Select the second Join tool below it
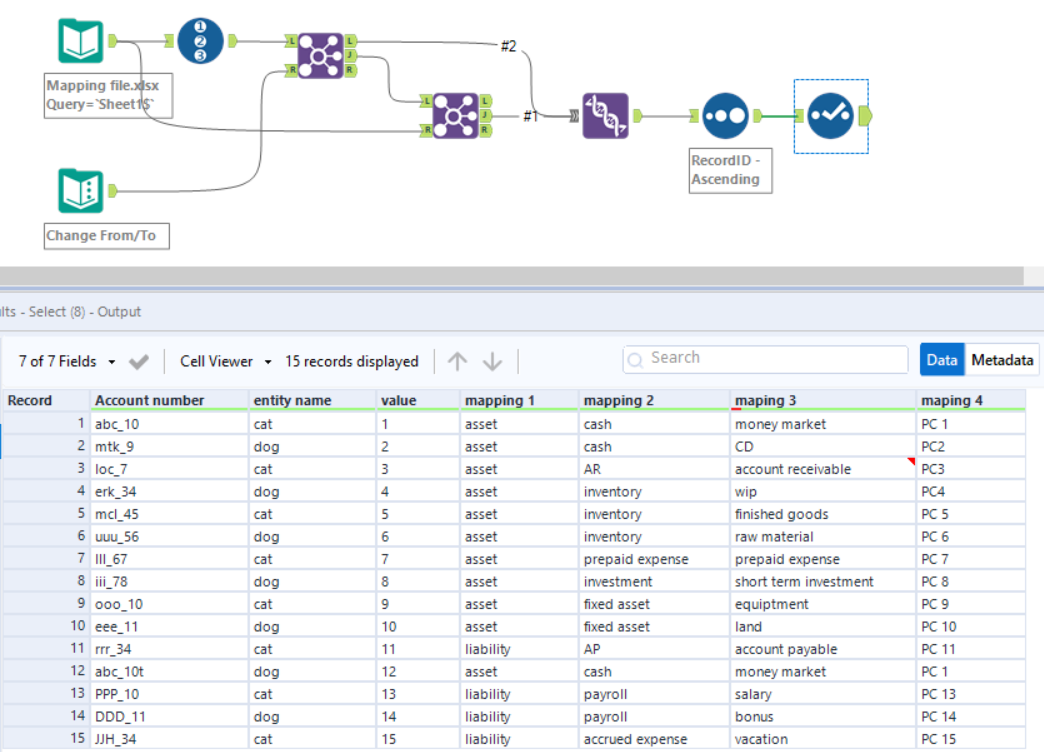Screen dimensions: 1044x752 (x=455, y=118)
